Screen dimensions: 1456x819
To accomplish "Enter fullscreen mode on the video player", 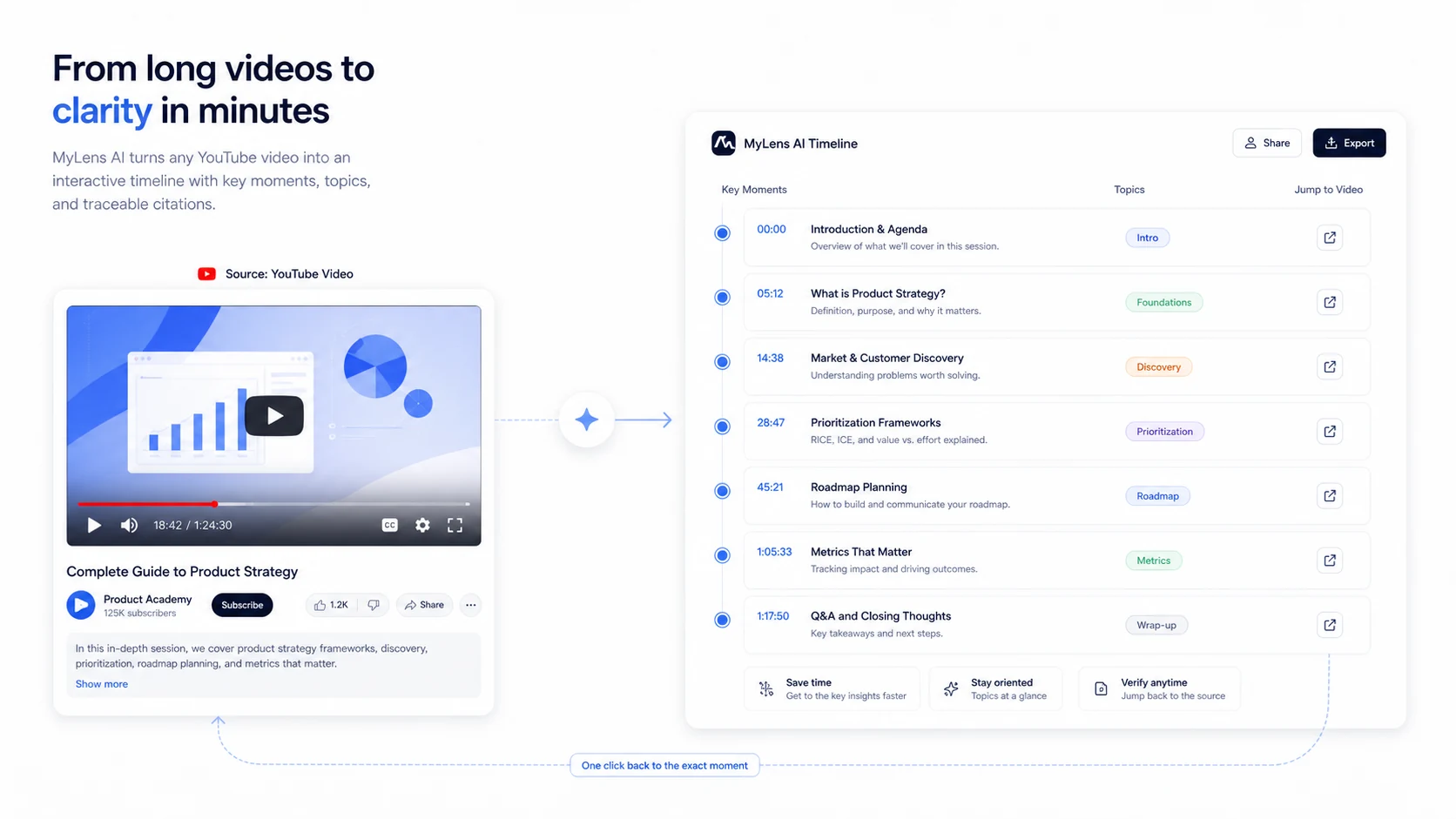I will 455,525.
